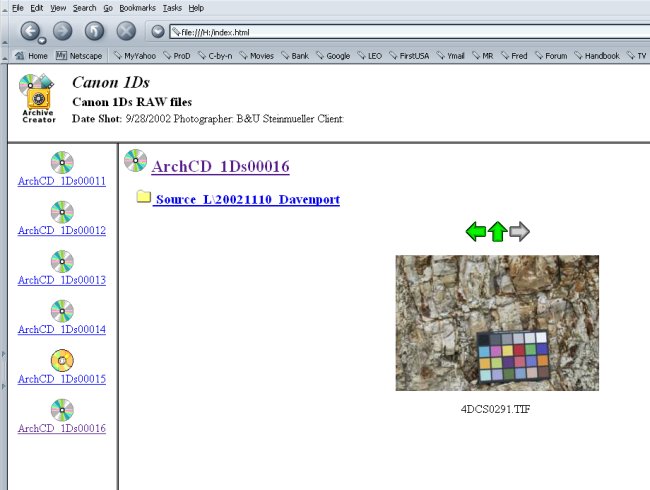Click the large CD icon beside ArchCD_1Ds00016 heading

pyautogui.click(x=136, y=160)
